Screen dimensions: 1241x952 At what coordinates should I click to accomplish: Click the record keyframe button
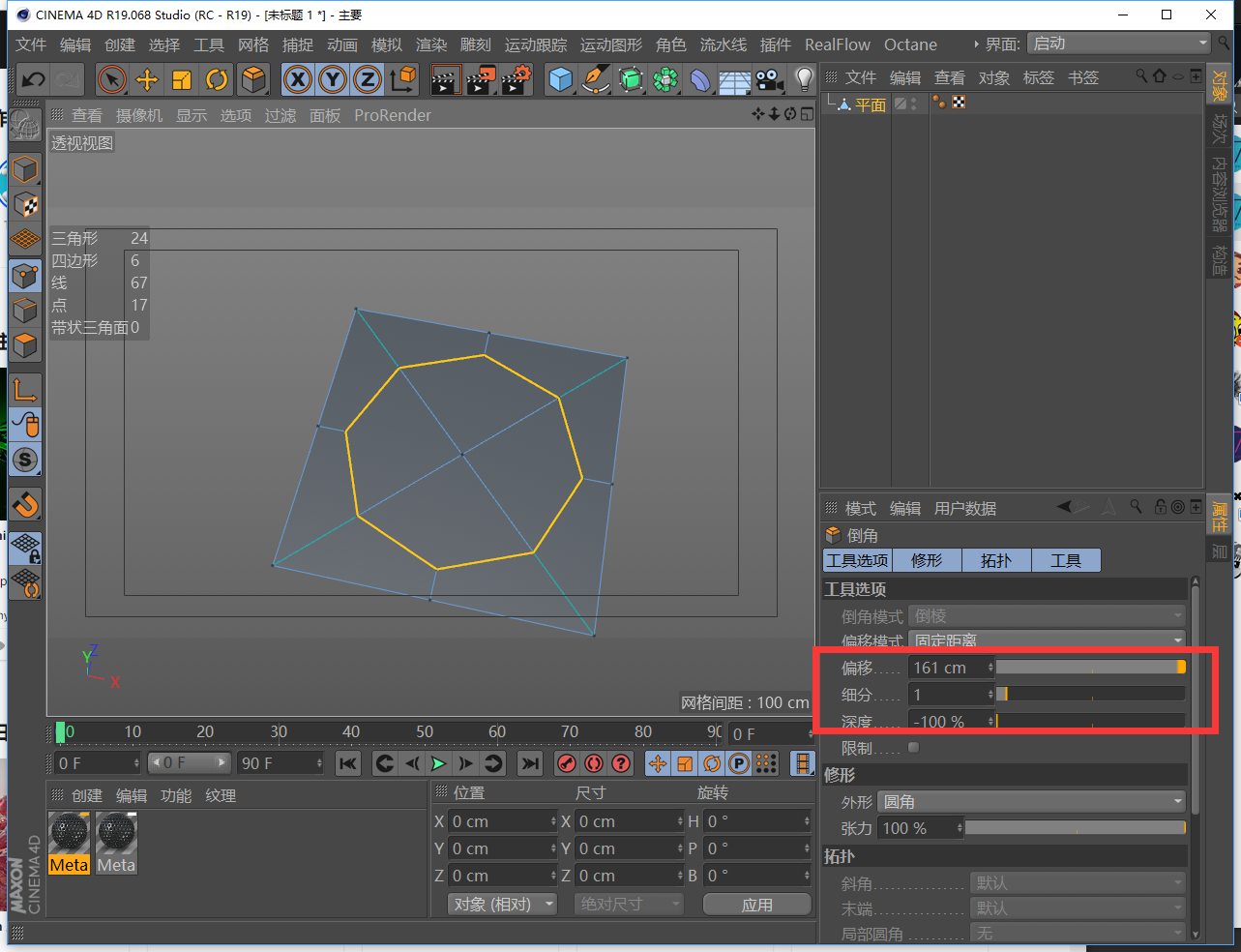[567, 763]
